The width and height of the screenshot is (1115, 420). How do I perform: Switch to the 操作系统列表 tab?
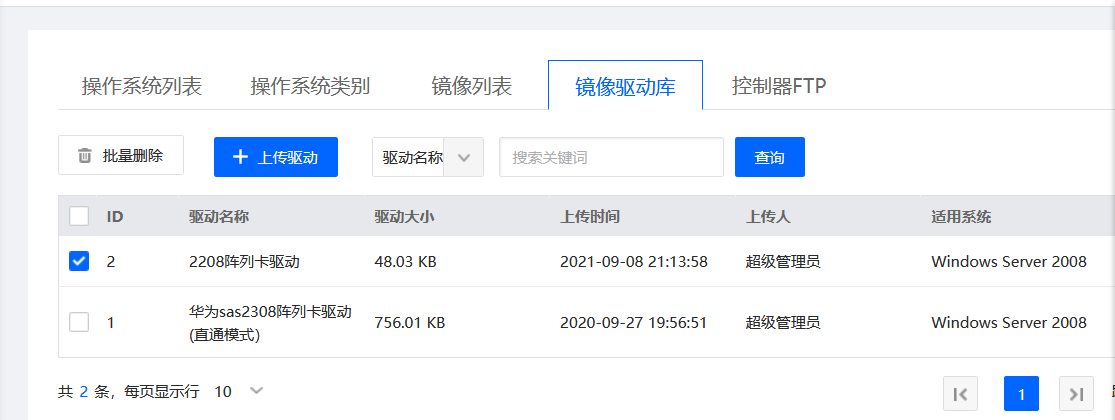[142, 86]
